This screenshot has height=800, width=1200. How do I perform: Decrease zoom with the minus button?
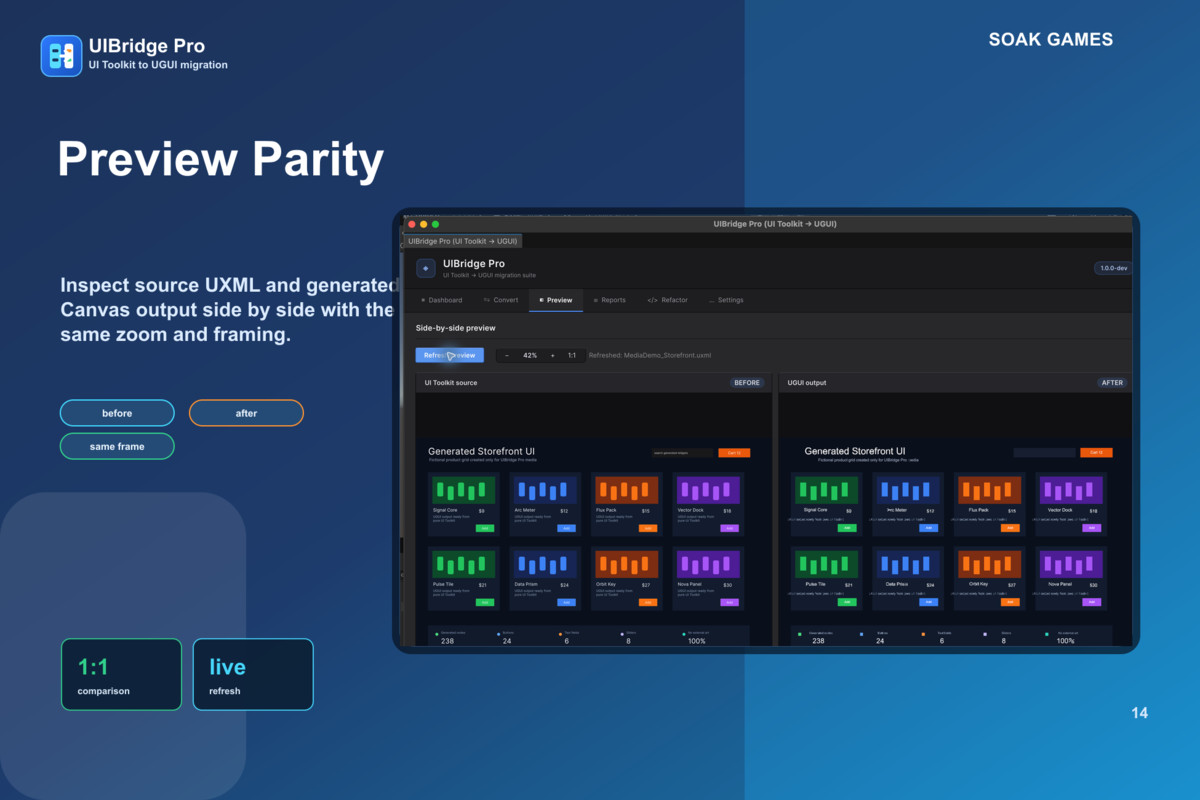coord(507,355)
